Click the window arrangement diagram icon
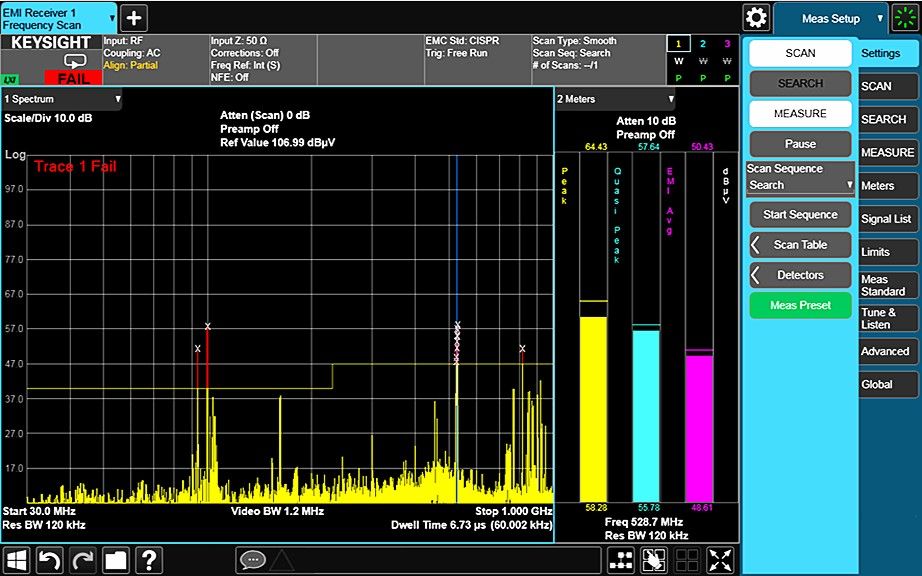The image size is (922, 576). click(x=621, y=561)
